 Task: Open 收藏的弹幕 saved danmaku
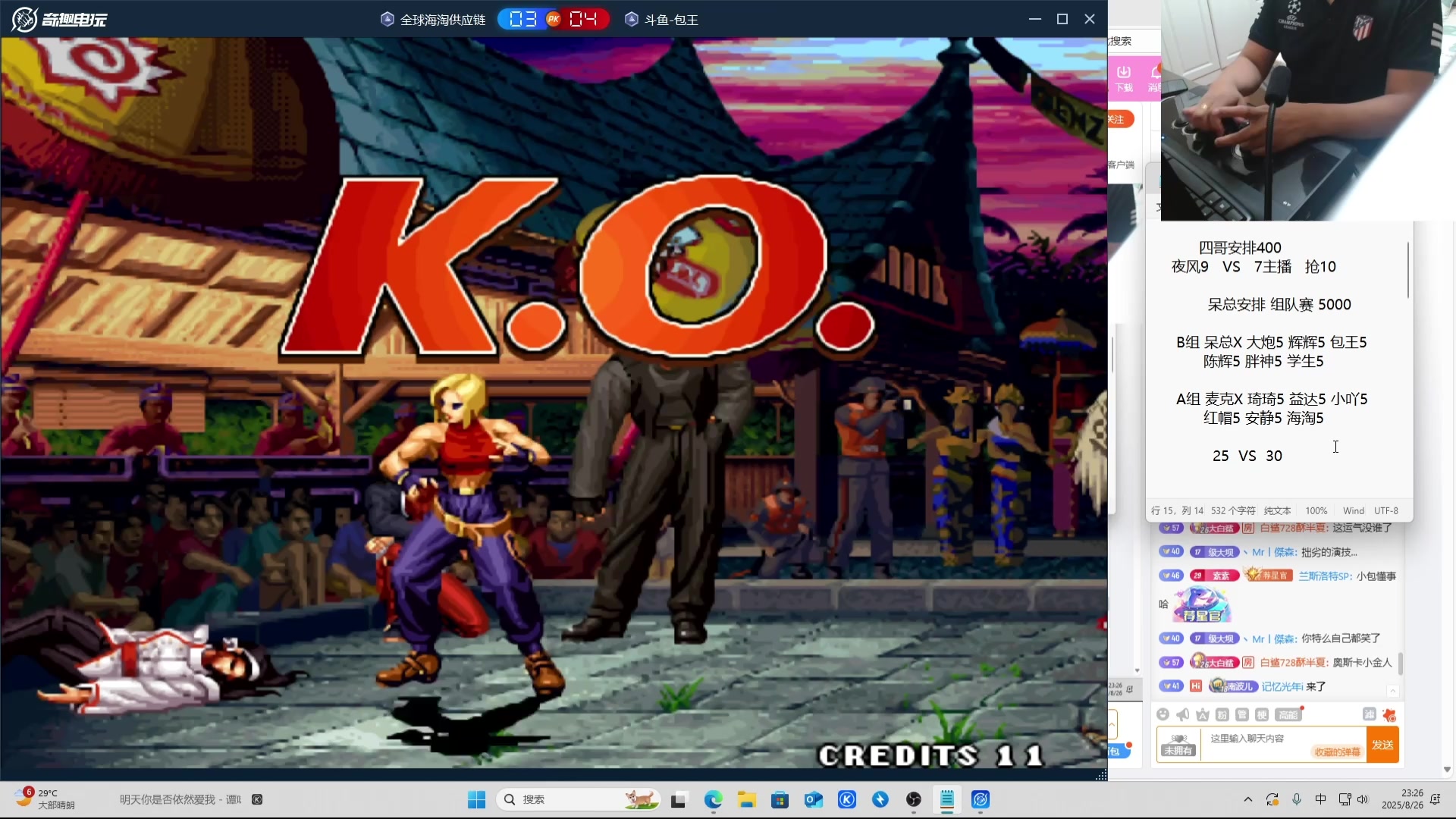[1337, 752]
